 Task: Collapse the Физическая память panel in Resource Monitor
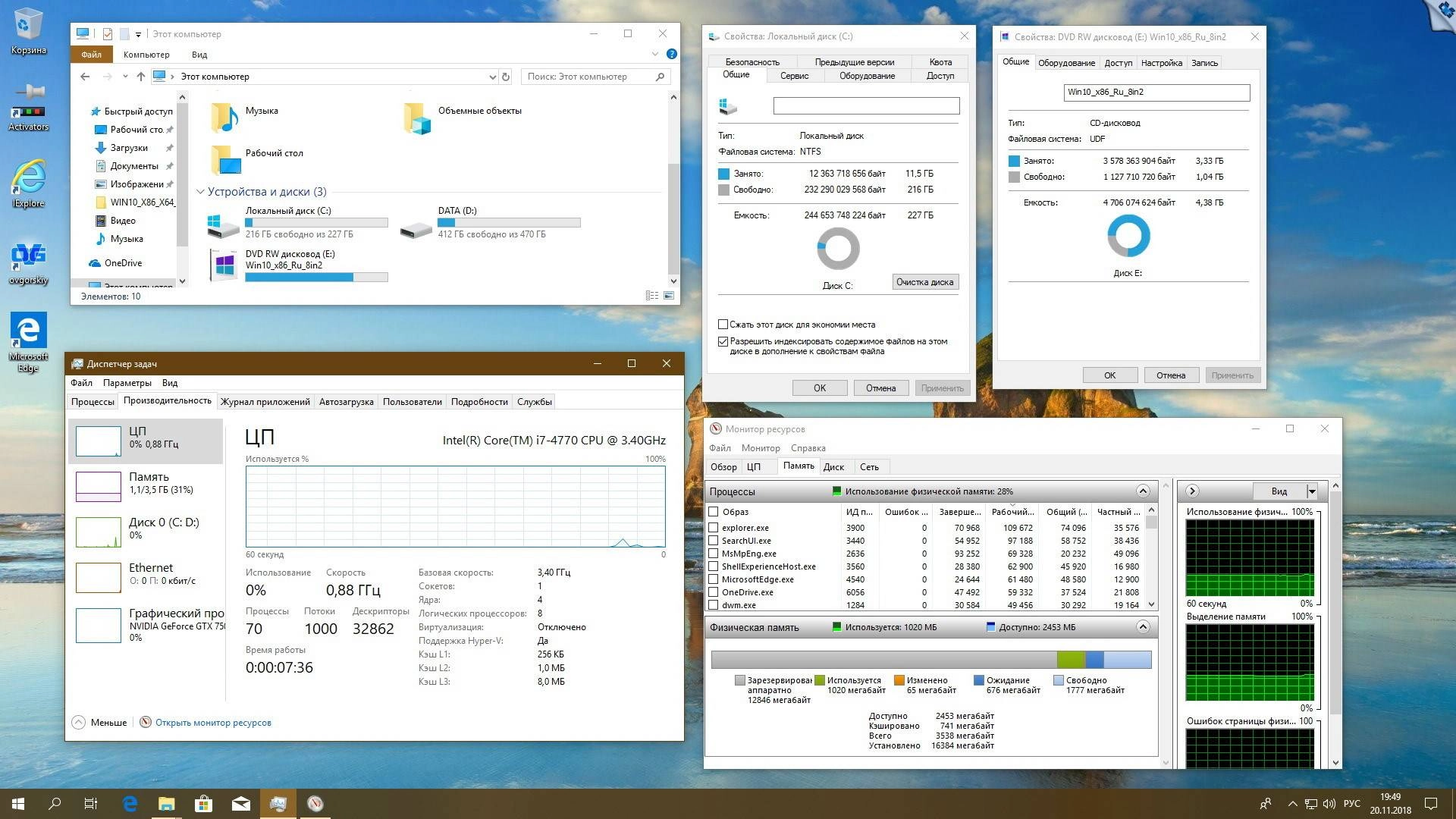click(x=1143, y=627)
